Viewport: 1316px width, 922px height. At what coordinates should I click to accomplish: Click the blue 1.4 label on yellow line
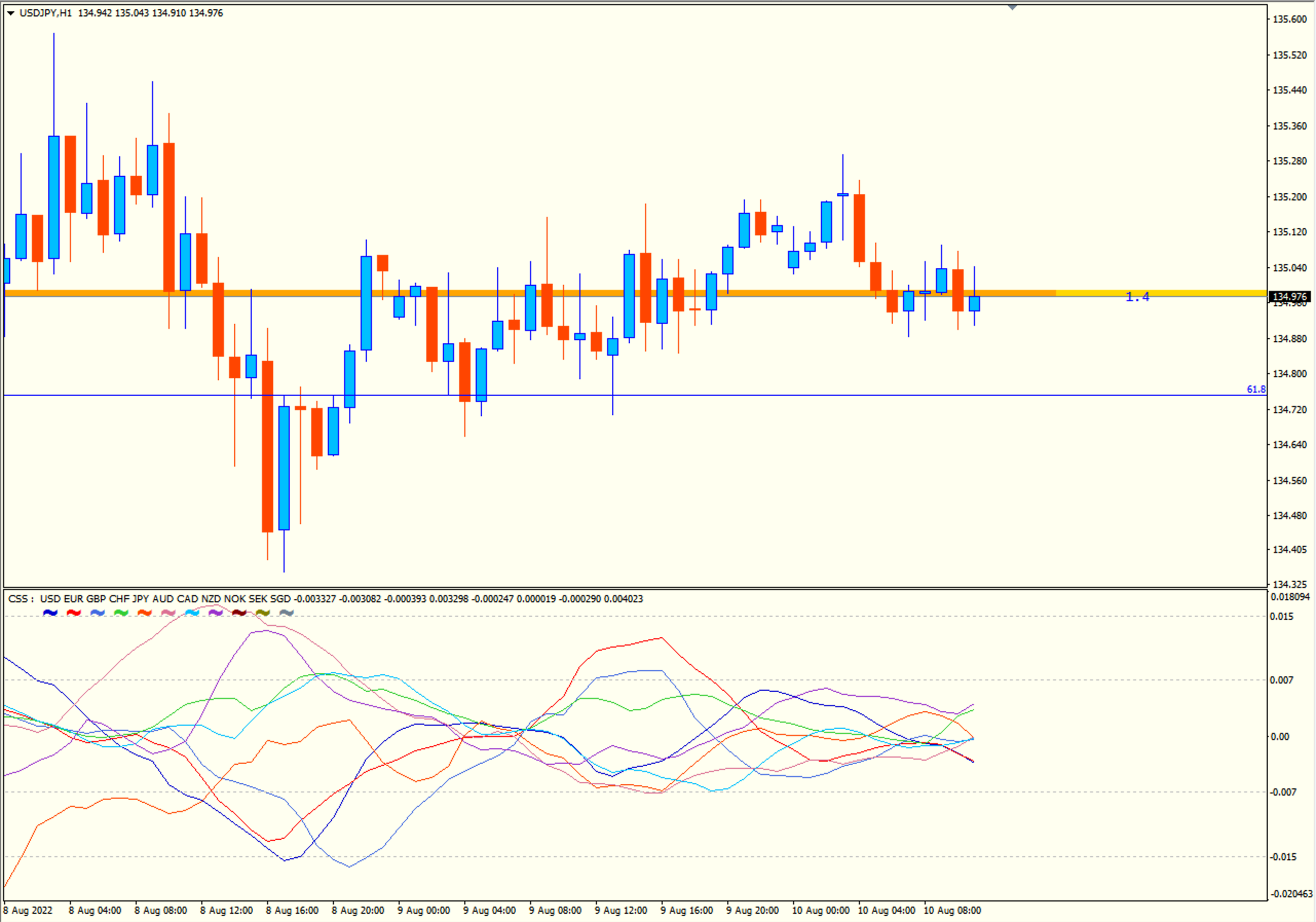1137,297
